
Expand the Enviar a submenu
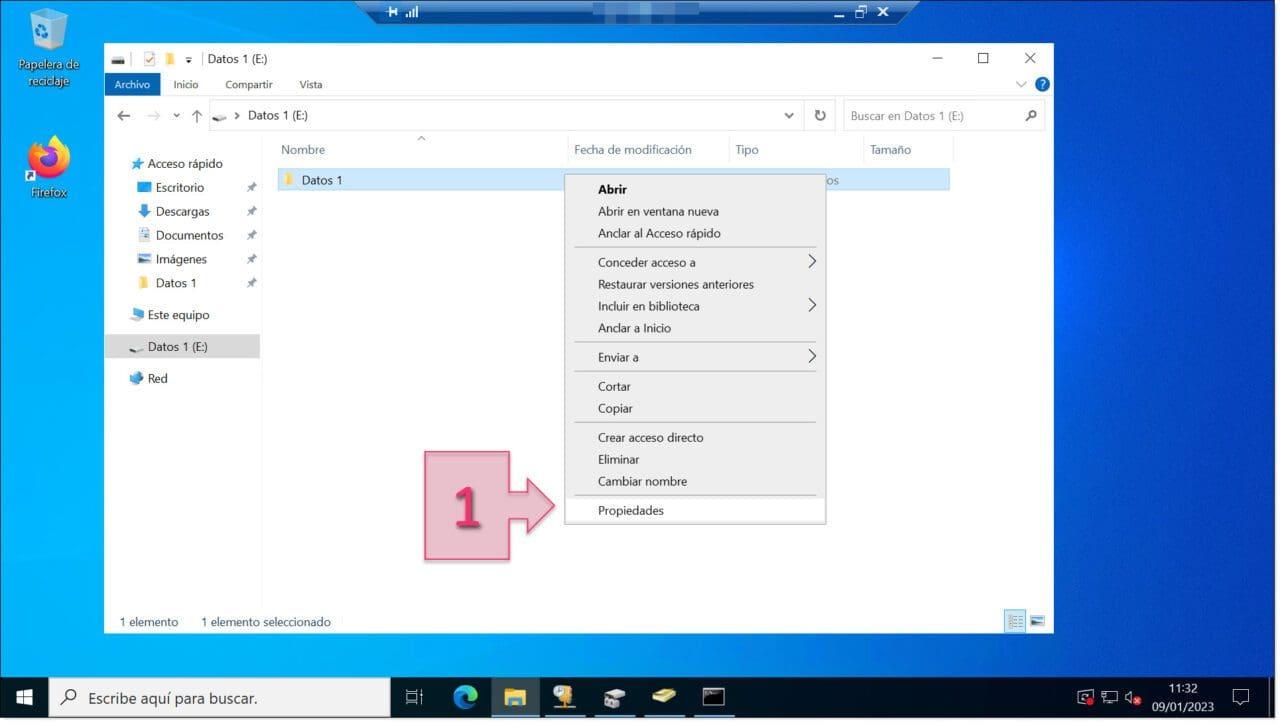tap(811, 357)
